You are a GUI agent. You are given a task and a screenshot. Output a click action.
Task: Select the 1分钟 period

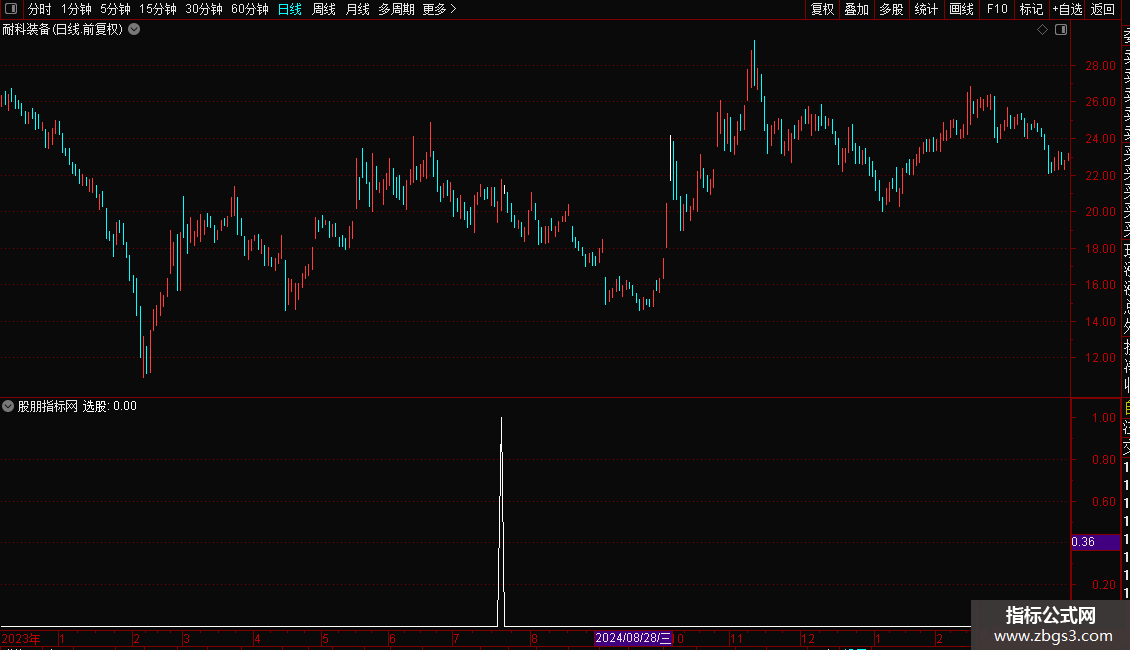click(76, 9)
